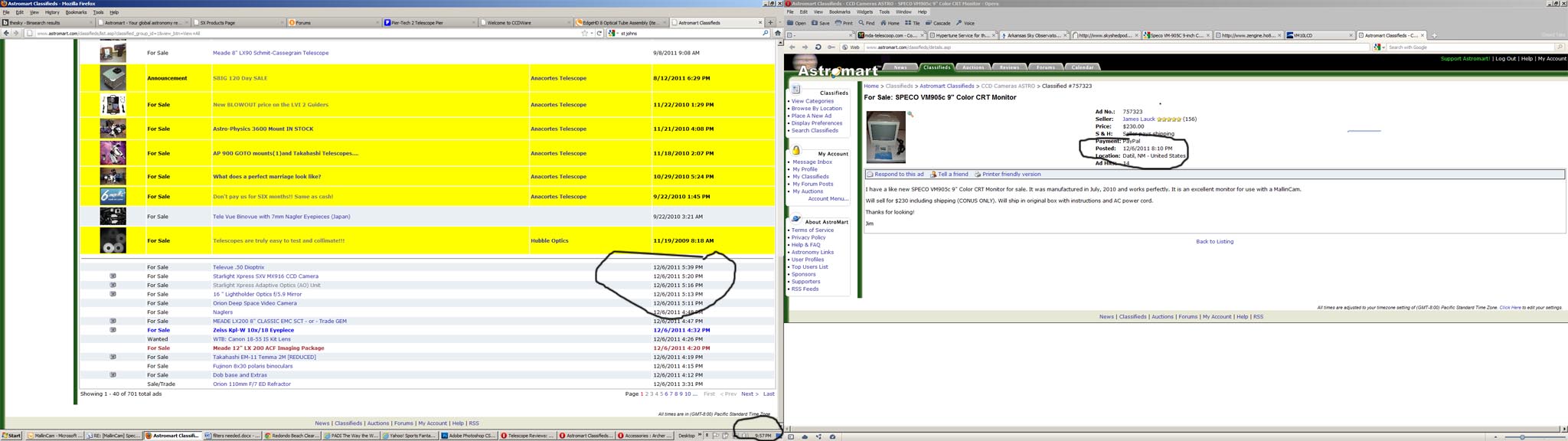Click Opera's Cascade toolbar button
This screenshot has width=1568, height=441.
coord(938,23)
